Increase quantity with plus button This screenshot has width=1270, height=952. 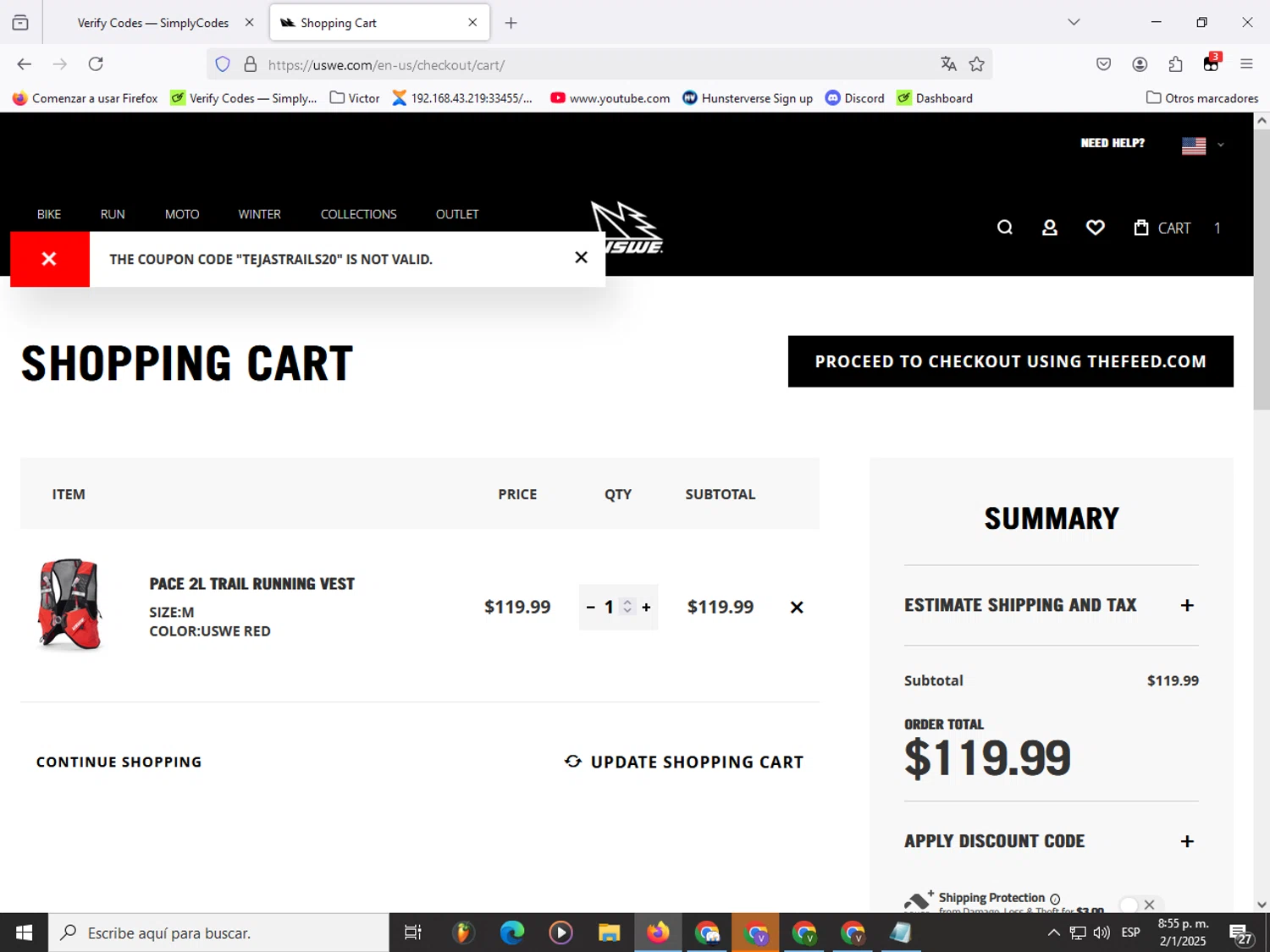[x=646, y=608]
